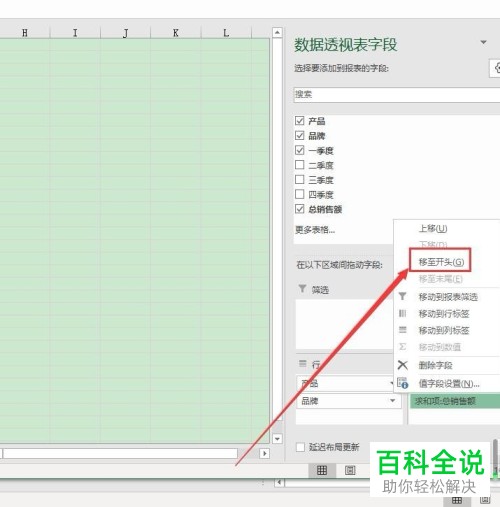Image resolution: width=500 pixels, height=507 pixels.
Task: Check the 产品 field checkbox
Action: point(300,120)
